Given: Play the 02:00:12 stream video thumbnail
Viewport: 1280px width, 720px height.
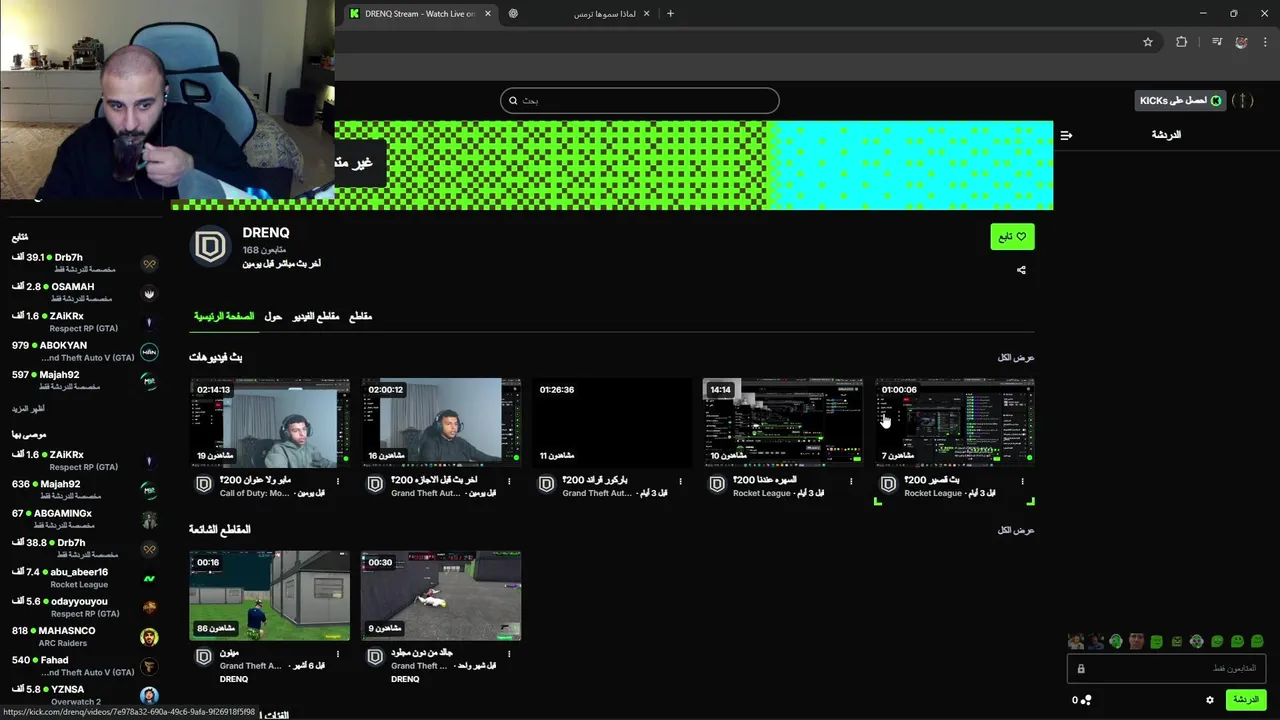Looking at the screenshot, I should [x=441, y=422].
